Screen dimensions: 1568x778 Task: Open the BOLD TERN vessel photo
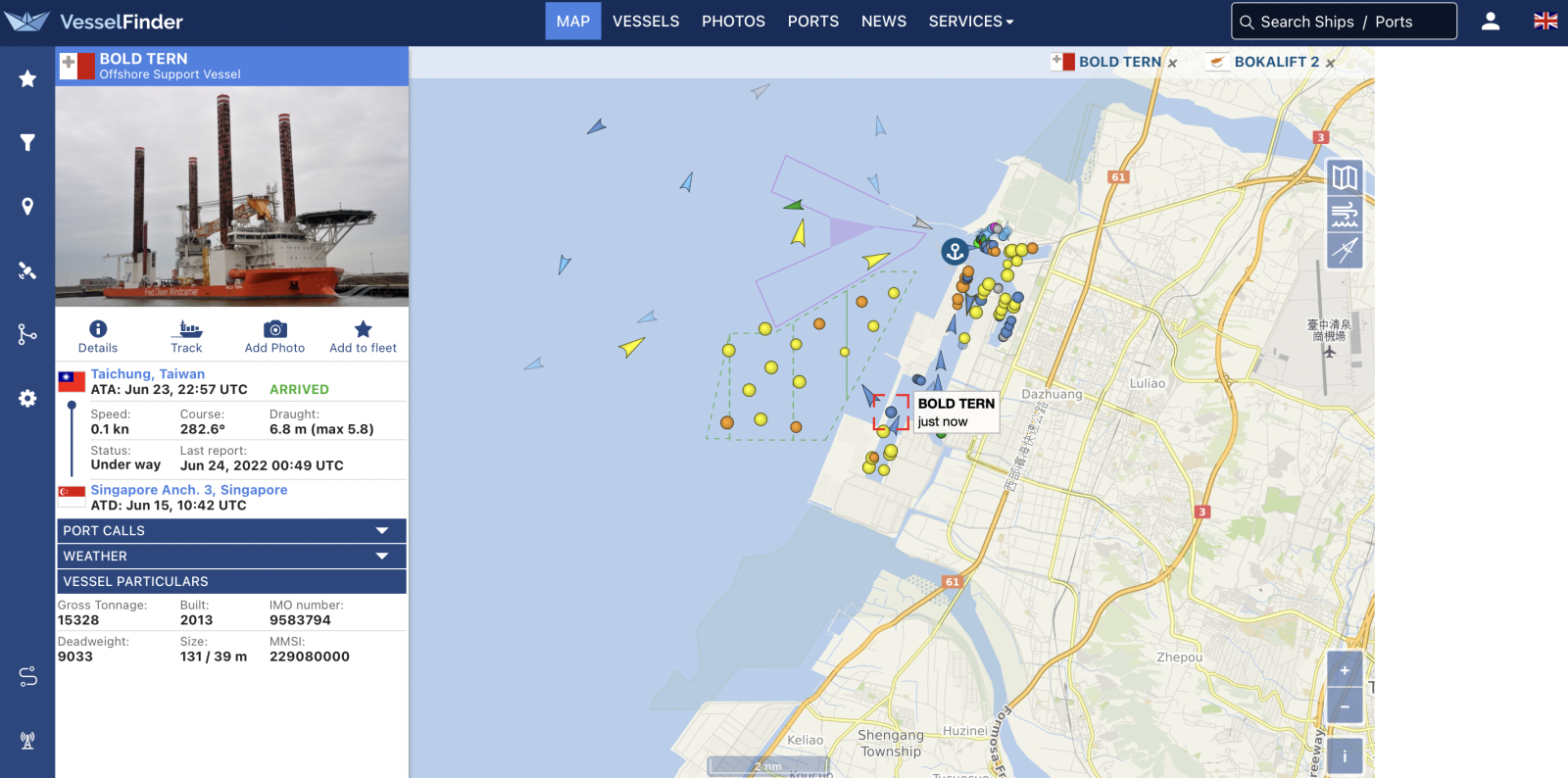pyautogui.click(x=232, y=196)
